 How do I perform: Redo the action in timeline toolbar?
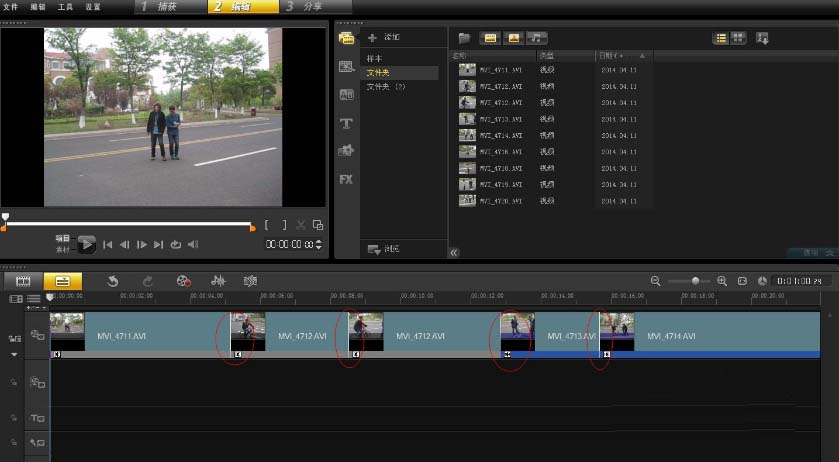point(148,281)
